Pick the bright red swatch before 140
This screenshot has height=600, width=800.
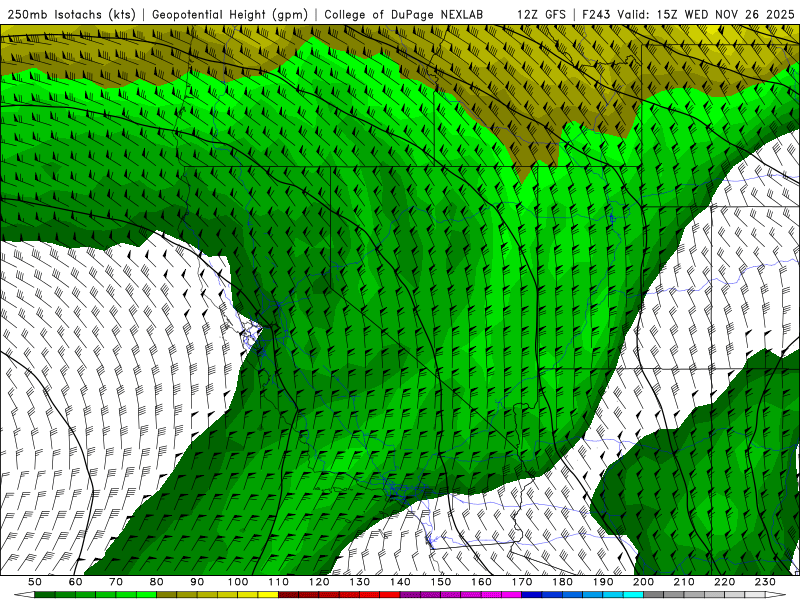tap(390, 595)
